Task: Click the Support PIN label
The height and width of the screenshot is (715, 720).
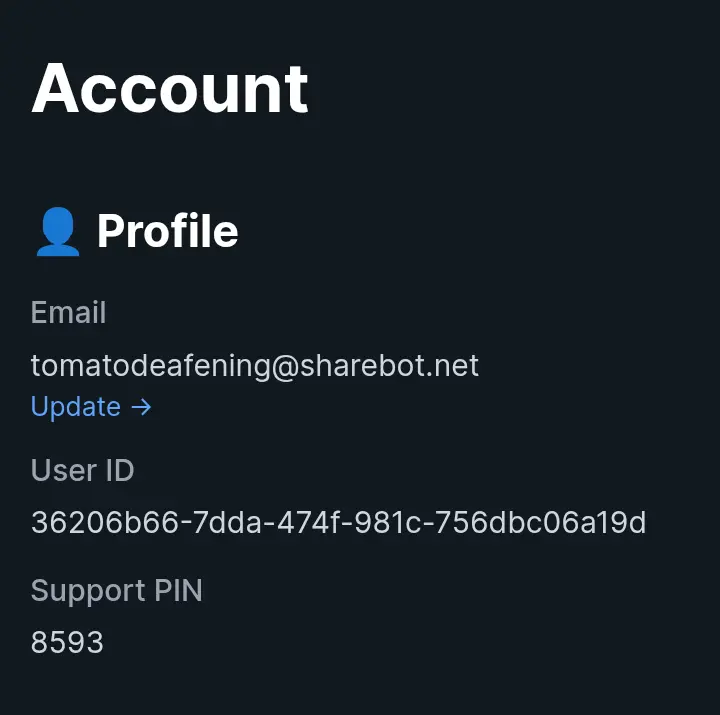Action: [117, 591]
